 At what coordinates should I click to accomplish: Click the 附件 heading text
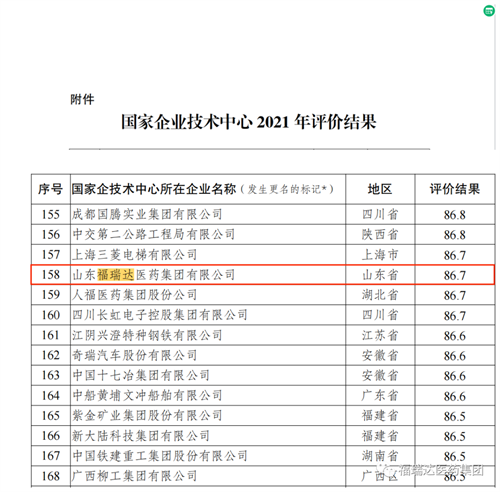tap(82, 99)
